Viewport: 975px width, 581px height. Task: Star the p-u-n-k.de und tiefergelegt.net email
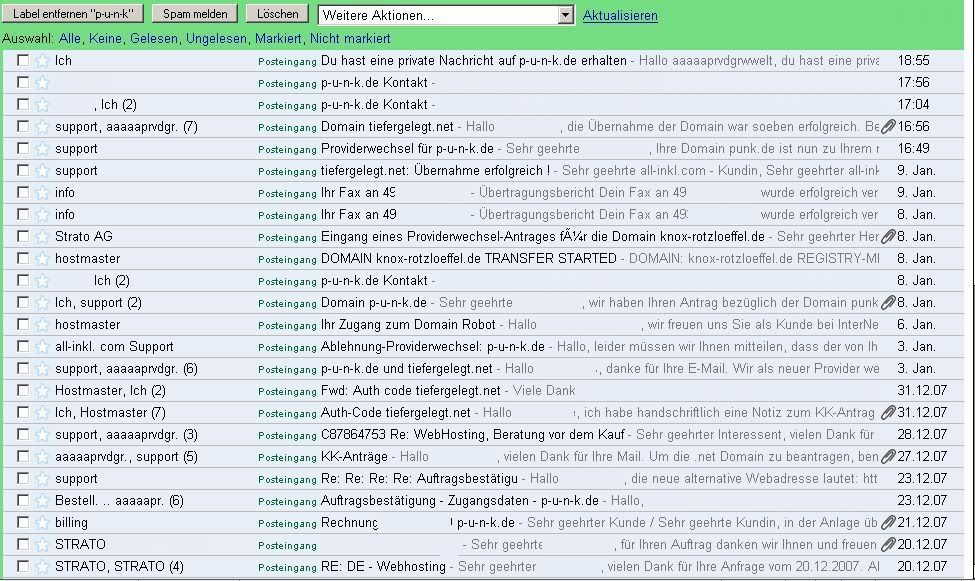[42, 369]
